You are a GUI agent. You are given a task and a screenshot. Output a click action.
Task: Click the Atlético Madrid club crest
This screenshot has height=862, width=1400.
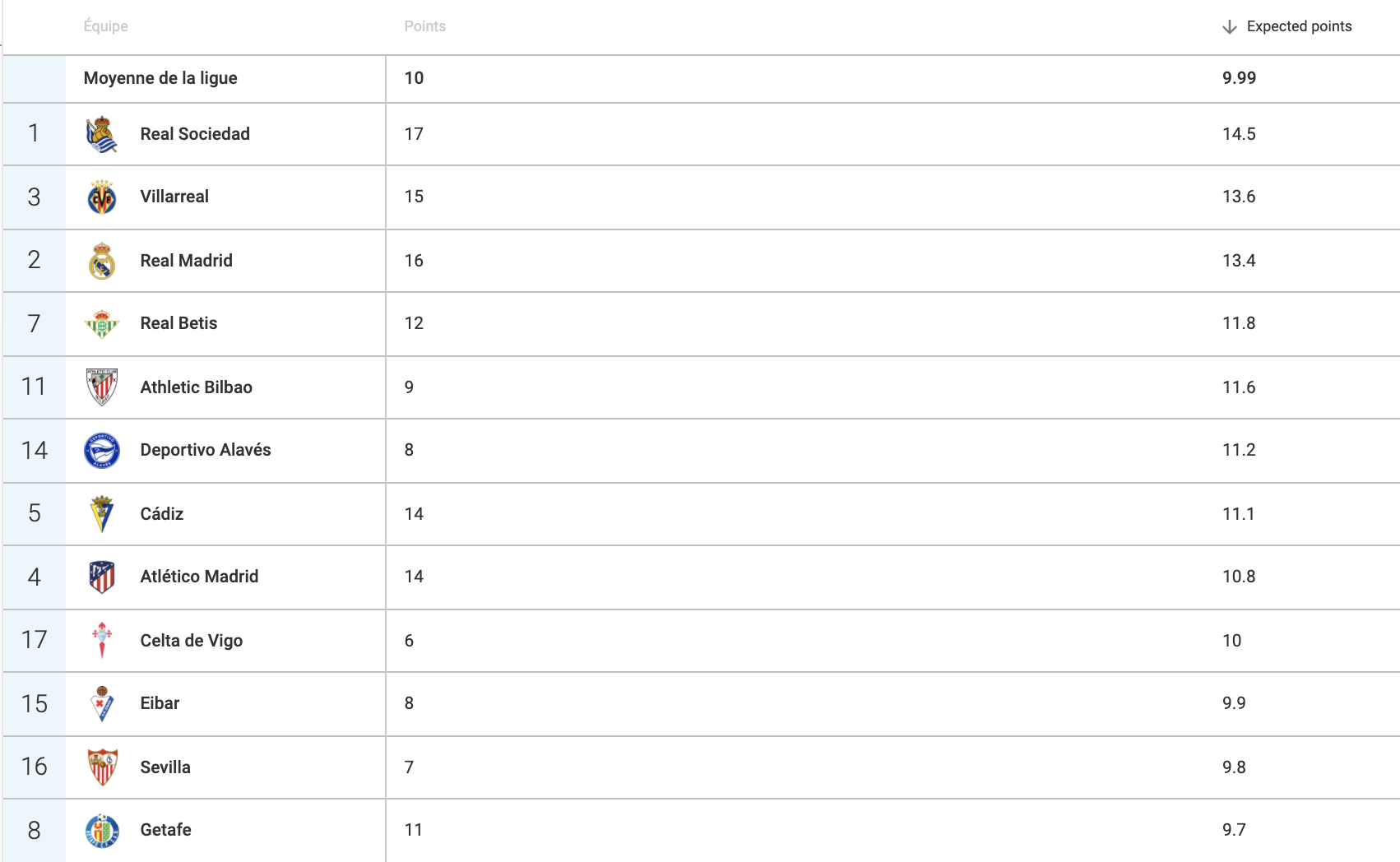tap(102, 577)
